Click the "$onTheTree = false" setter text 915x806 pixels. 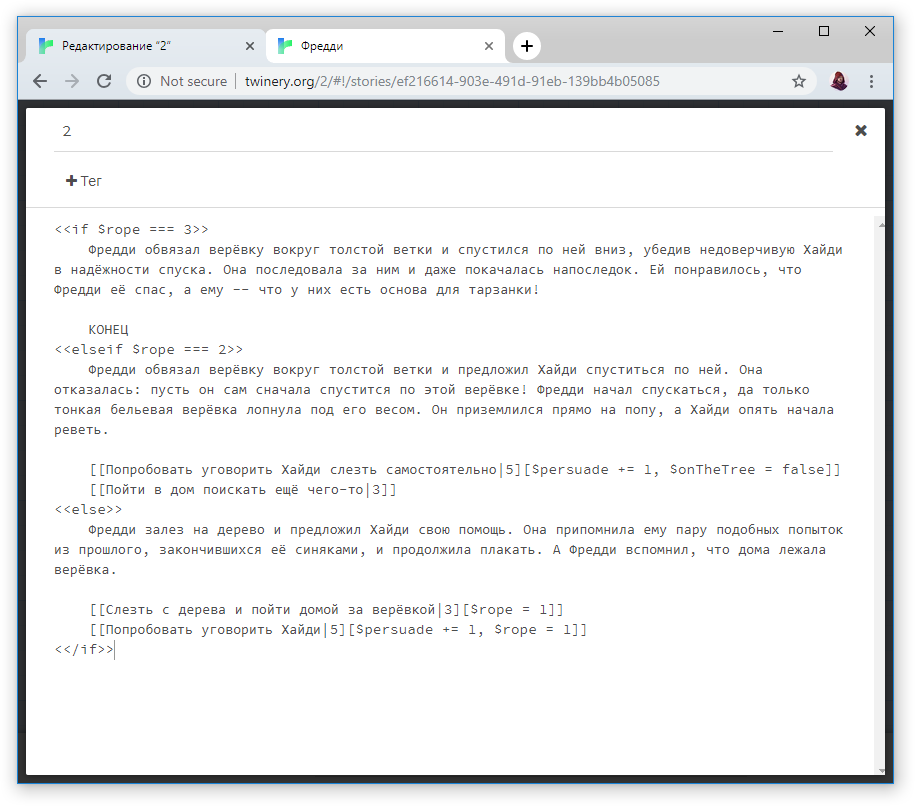746,470
